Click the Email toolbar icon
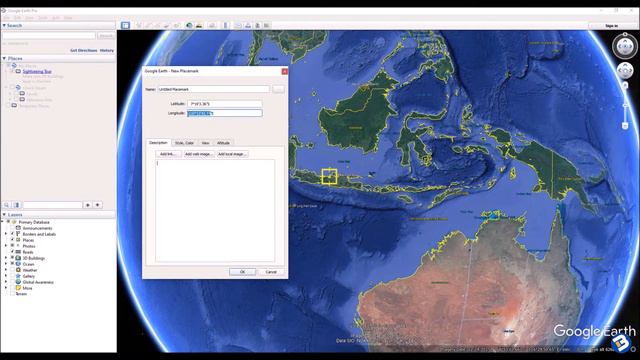Viewport: 640px width, 360px height. click(x=238, y=25)
